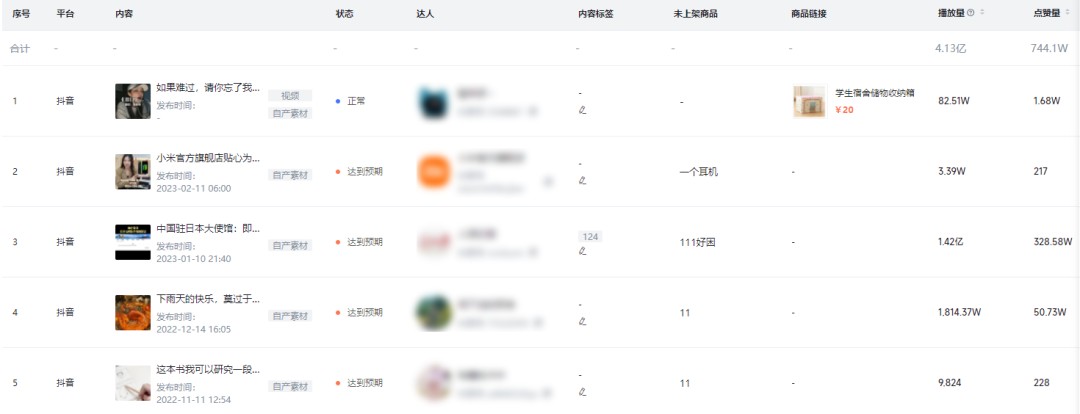Click the storage box product thumbnail image
1080x414 pixels.
point(809,101)
